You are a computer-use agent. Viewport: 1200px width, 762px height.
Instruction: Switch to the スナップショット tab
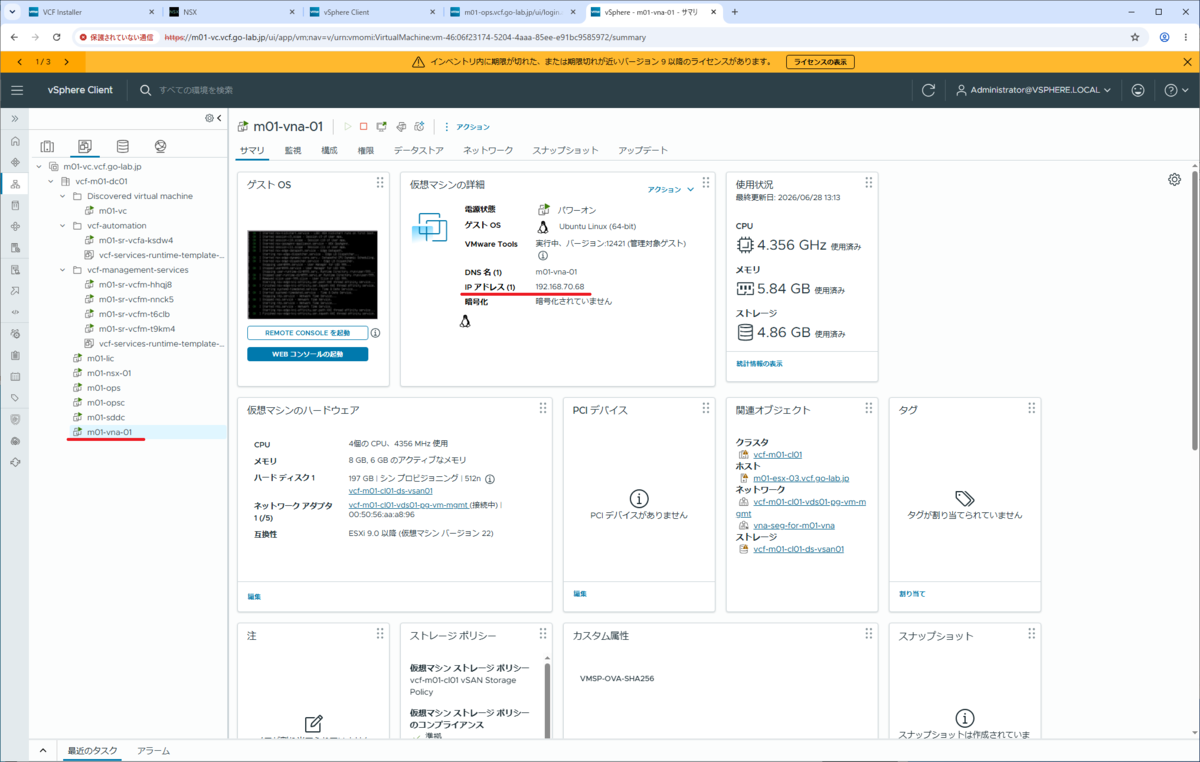pyautogui.click(x=565, y=150)
